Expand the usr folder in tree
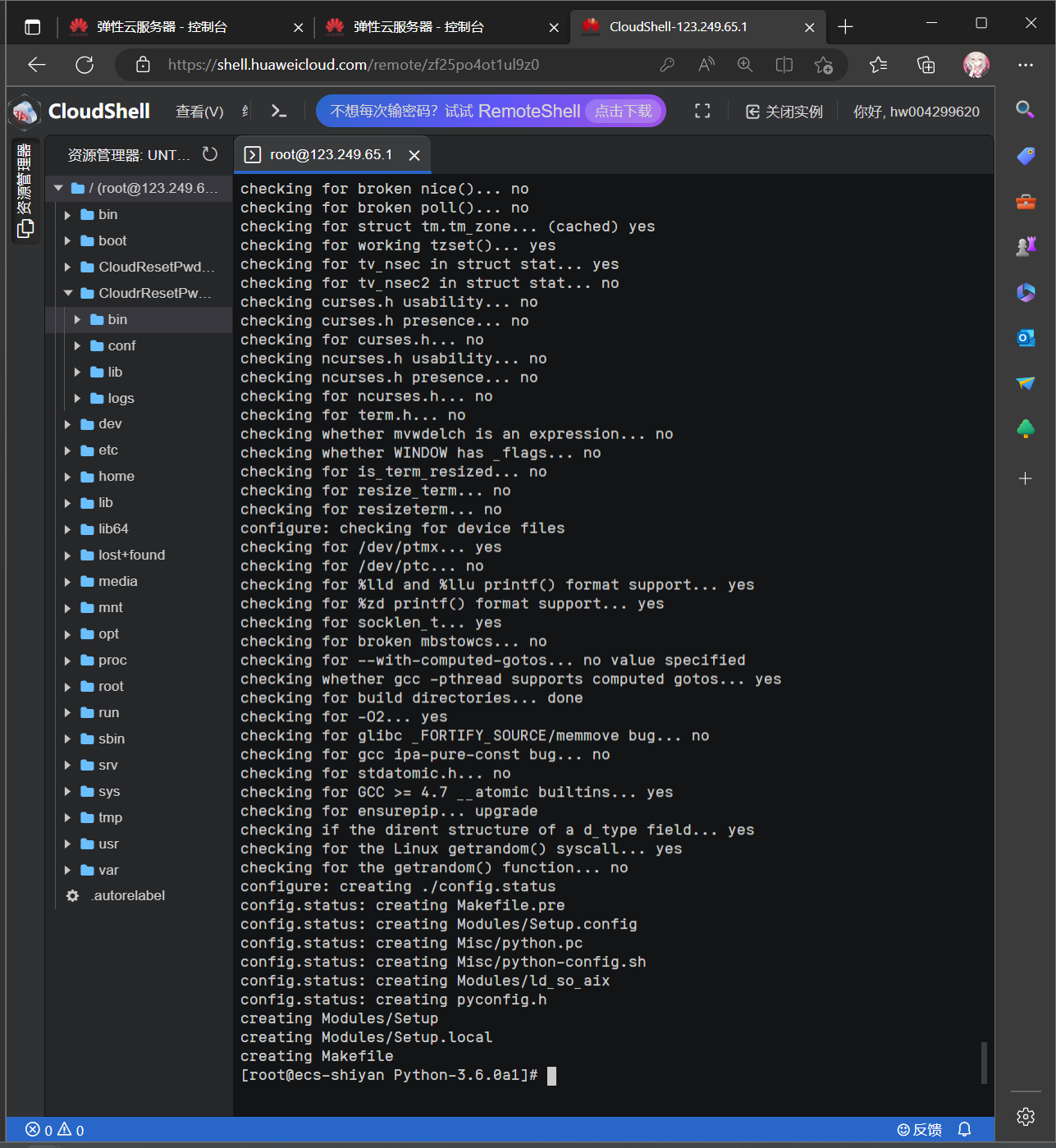The image size is (1056, 1148). tap(108, 844)
